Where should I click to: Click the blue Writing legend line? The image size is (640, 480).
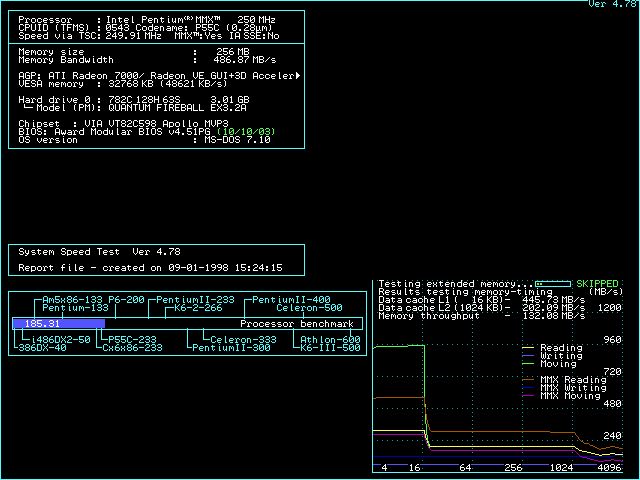530,356
